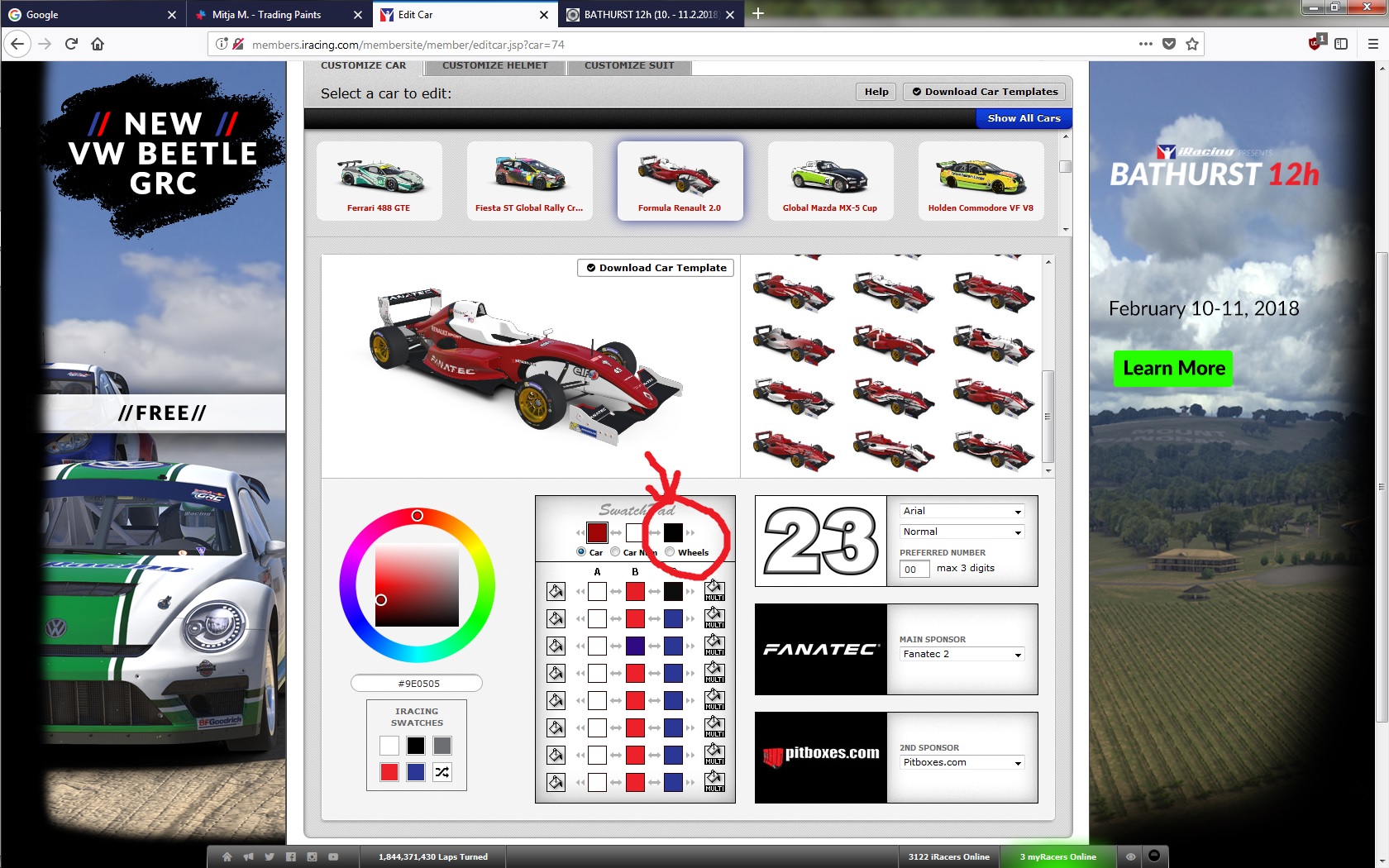The height and width of the screenshot is (868, 1389).
Task: Switch to the BATHURST 12h browser tab
Action: pos(651,15)
